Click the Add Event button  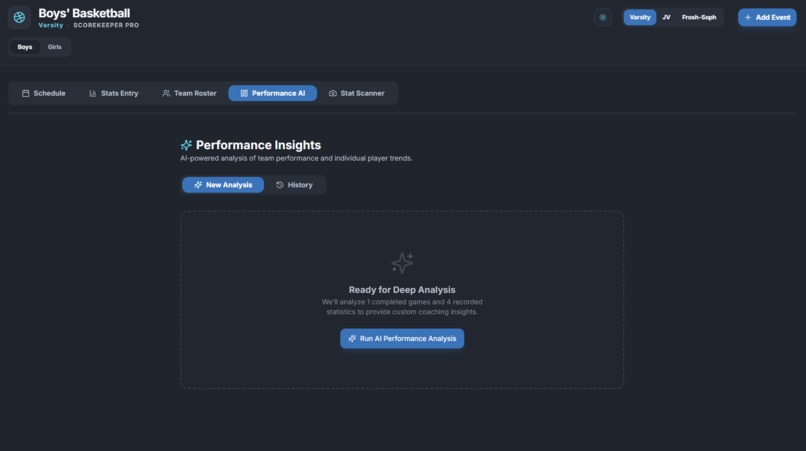[767, 17]
